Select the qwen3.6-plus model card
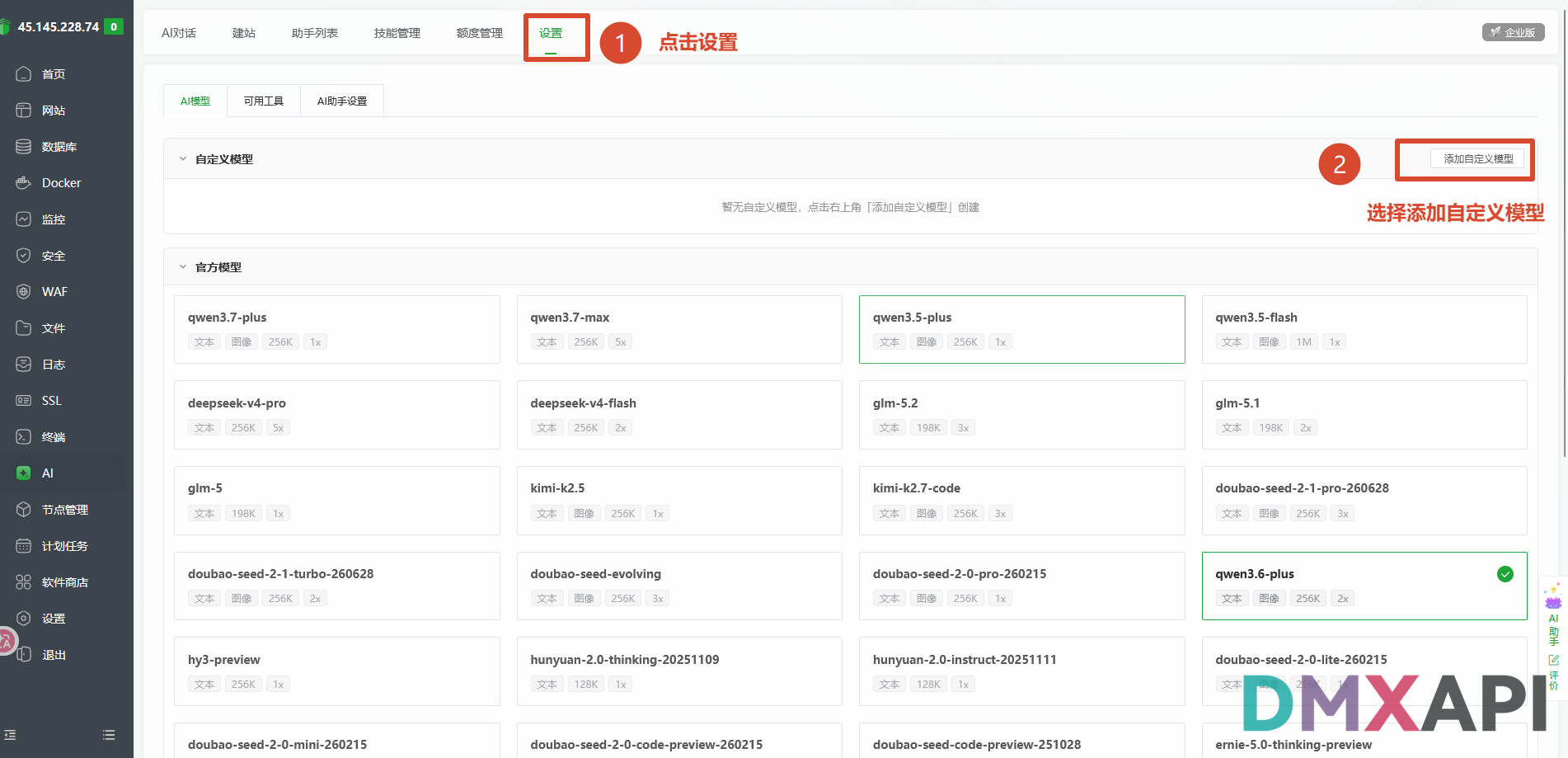 (x=1364, y=586)
